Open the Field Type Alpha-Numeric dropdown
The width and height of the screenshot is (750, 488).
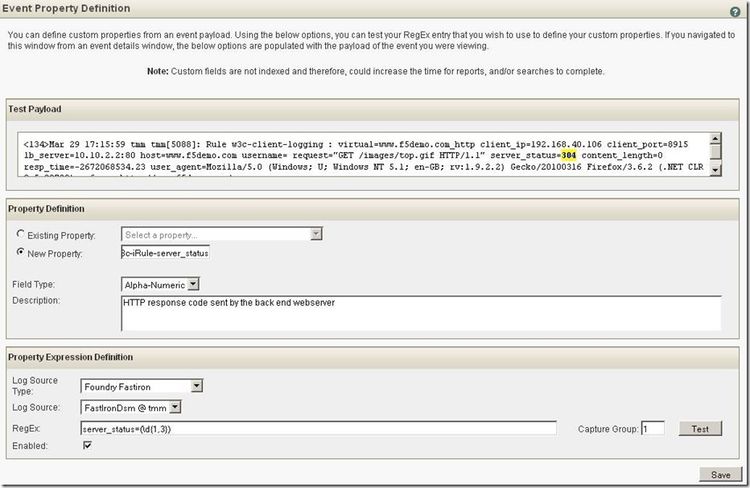[x=160, y=285]
